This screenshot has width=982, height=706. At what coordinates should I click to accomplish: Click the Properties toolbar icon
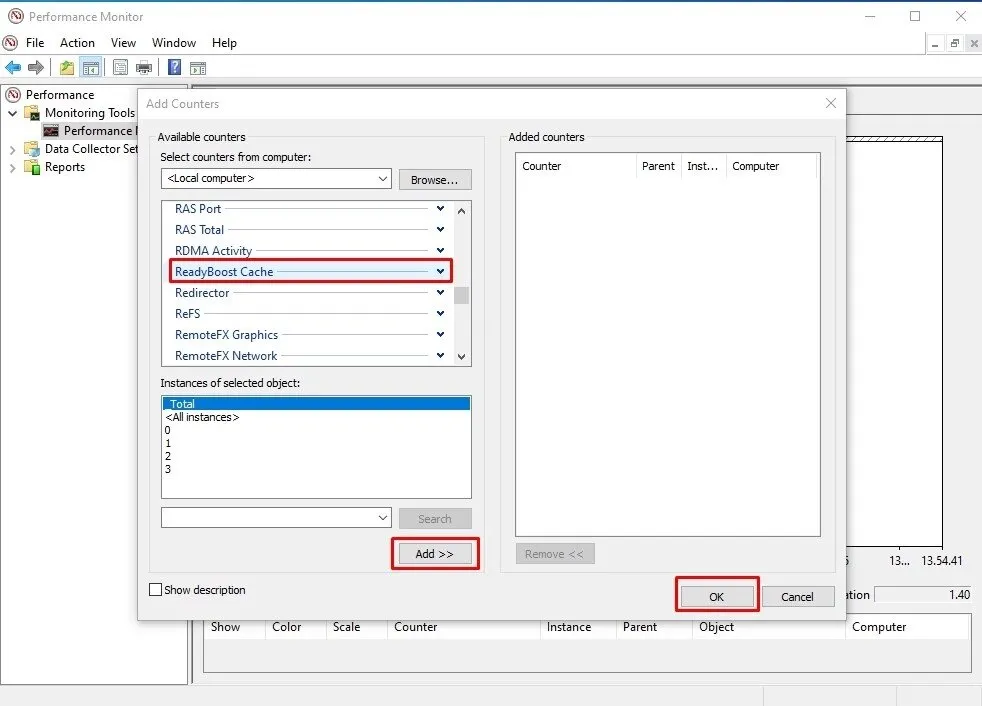pos(121,68)
